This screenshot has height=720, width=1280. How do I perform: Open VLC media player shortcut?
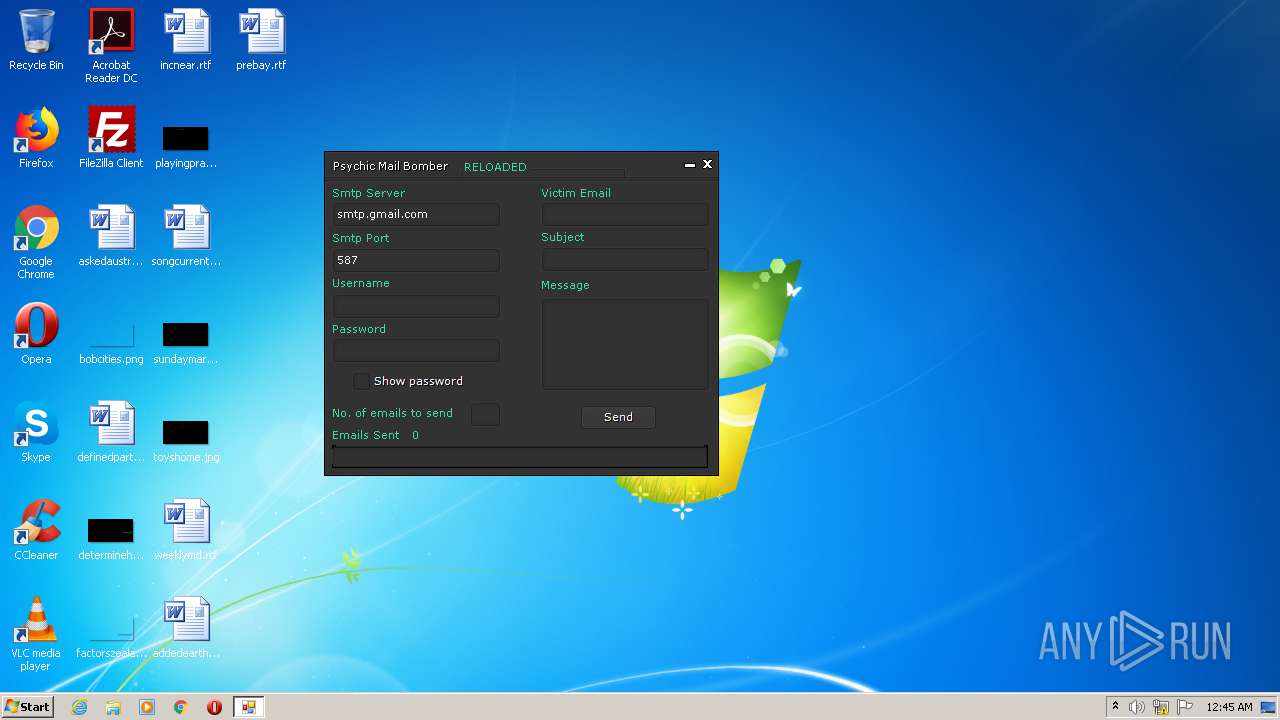(x=36, y=635)
